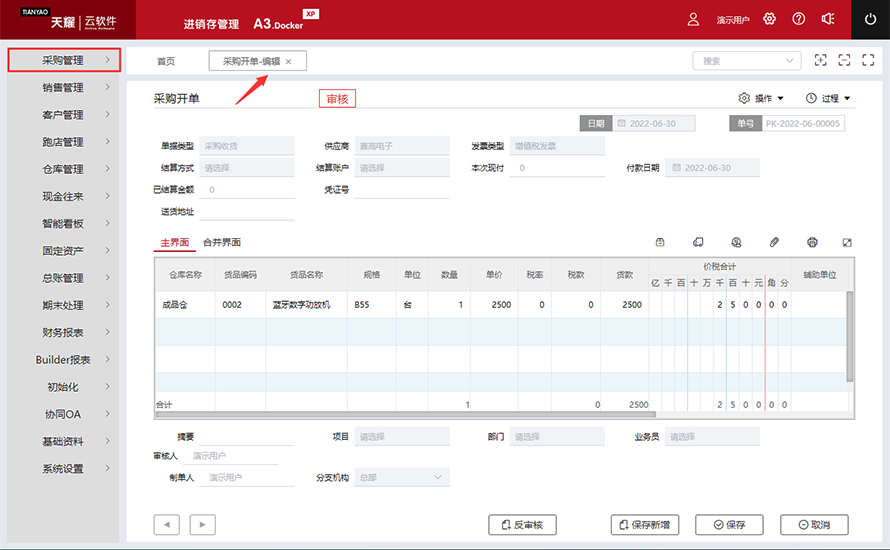The height and width of the screenshot is (550, 890).
Task: Click the 摘要 input field
Action: 247,436
